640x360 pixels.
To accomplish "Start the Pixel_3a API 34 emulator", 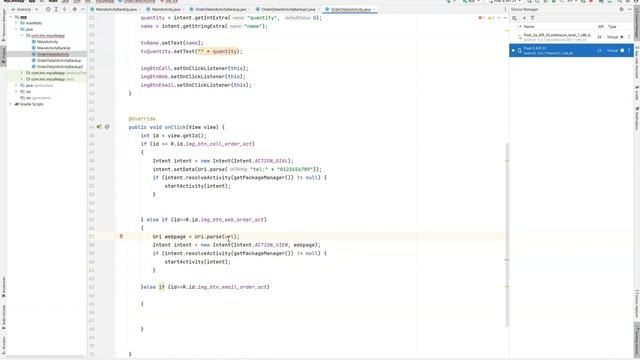I will [x=622, y=37].
